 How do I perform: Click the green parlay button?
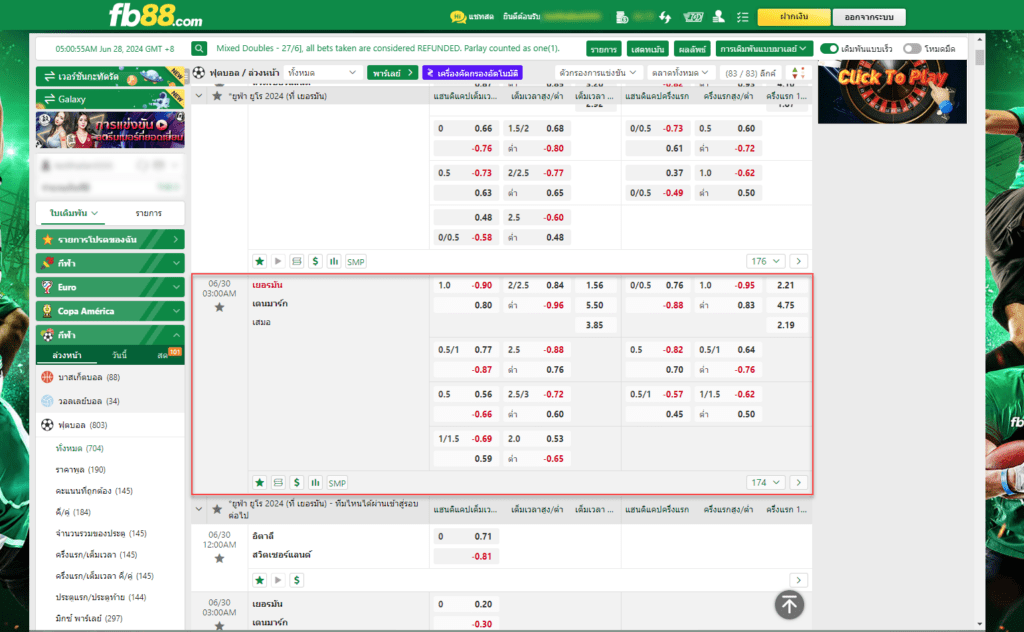[x=392, y=72]
